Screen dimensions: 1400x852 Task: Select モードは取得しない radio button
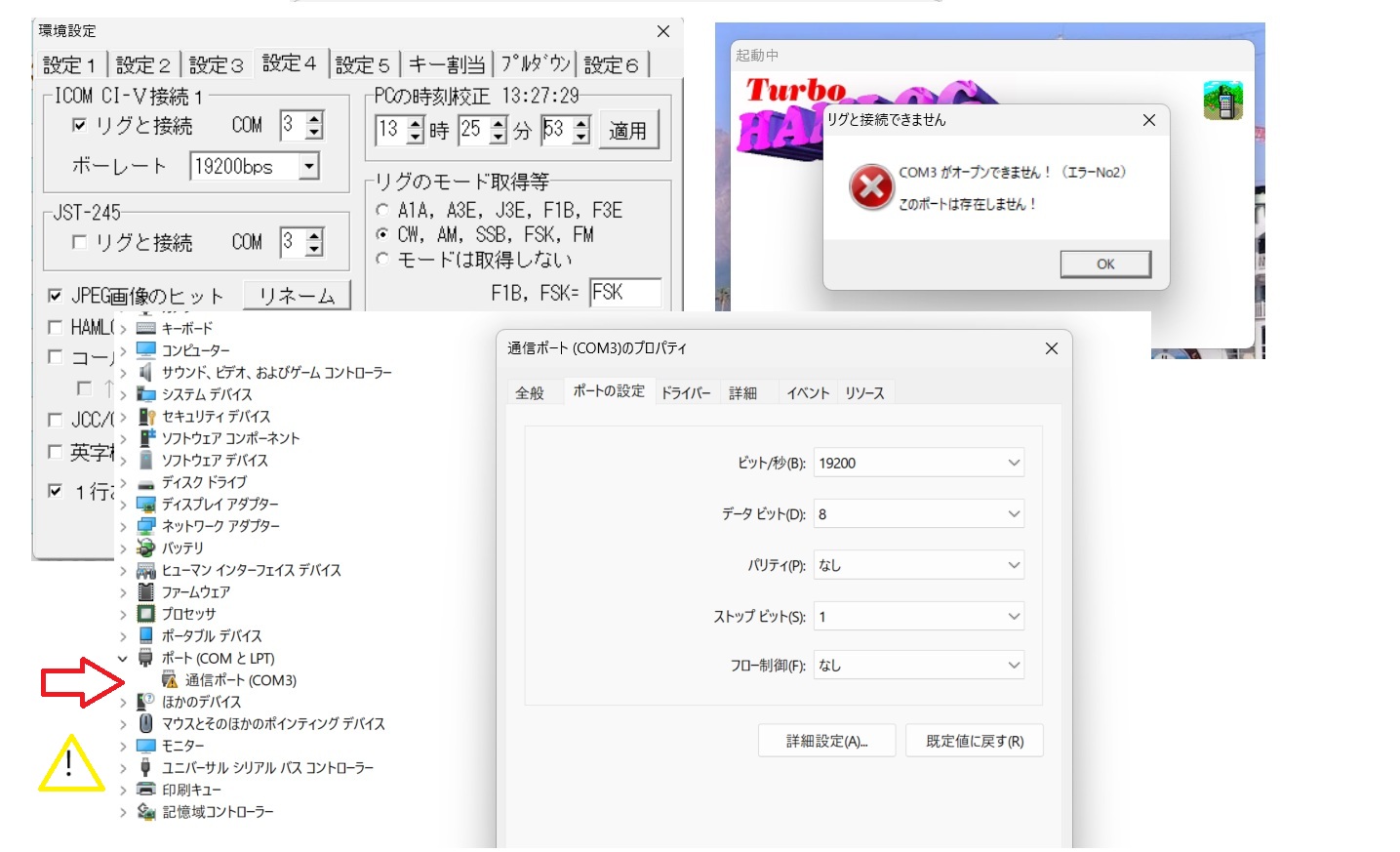tap(382, 259)
